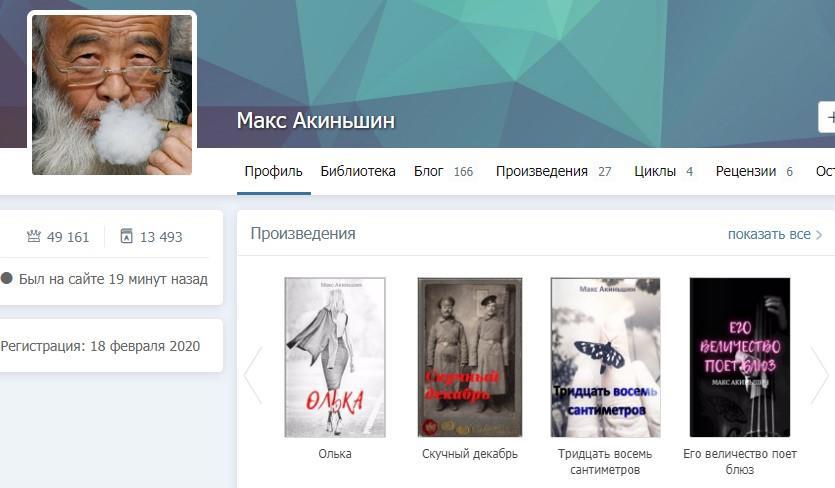Click the crown rating icon
This screenshot has height=488, width=835.
[x=34, y=236]
